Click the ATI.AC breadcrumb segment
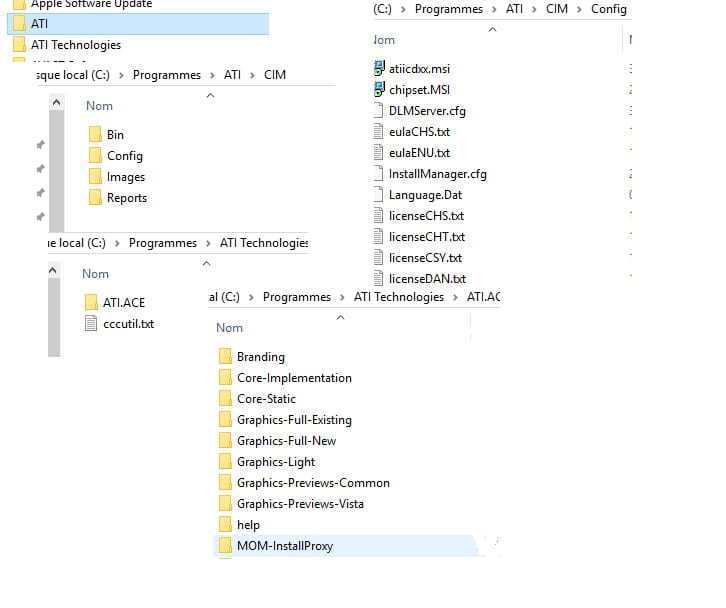Viewport: 726px width, 608px height. [x=483, y=297]
